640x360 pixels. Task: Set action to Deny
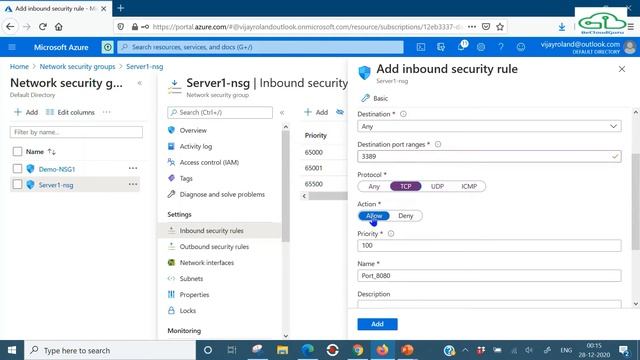(406, 216)
